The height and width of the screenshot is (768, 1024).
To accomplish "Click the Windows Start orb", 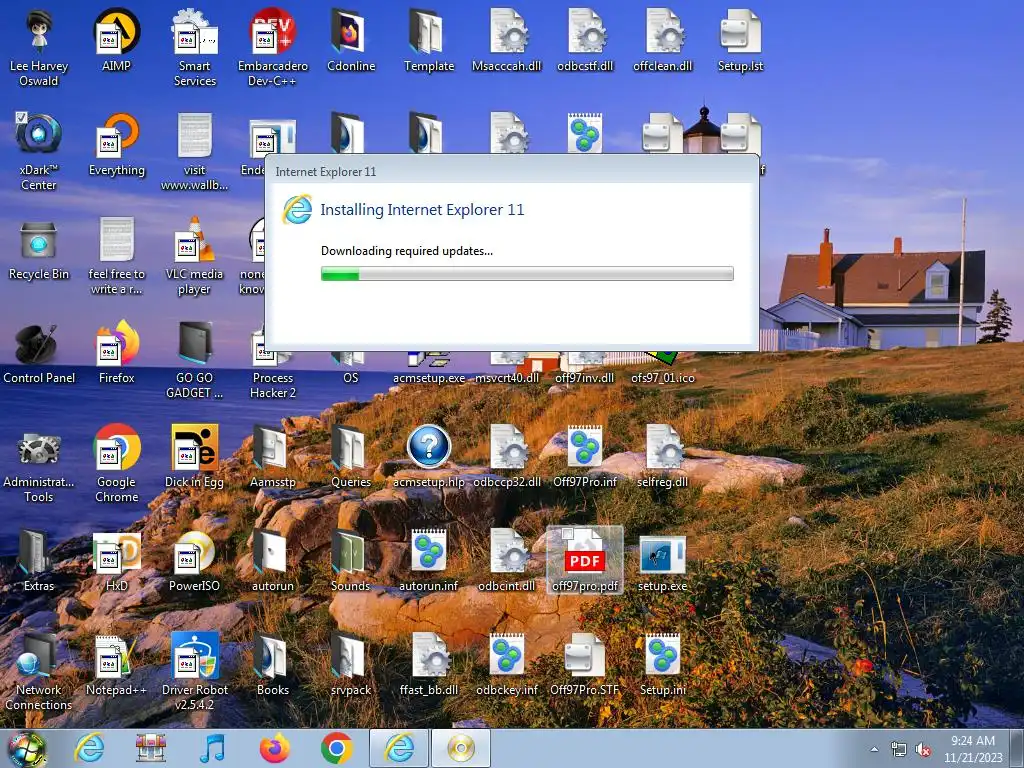I will tap(27, 749).
